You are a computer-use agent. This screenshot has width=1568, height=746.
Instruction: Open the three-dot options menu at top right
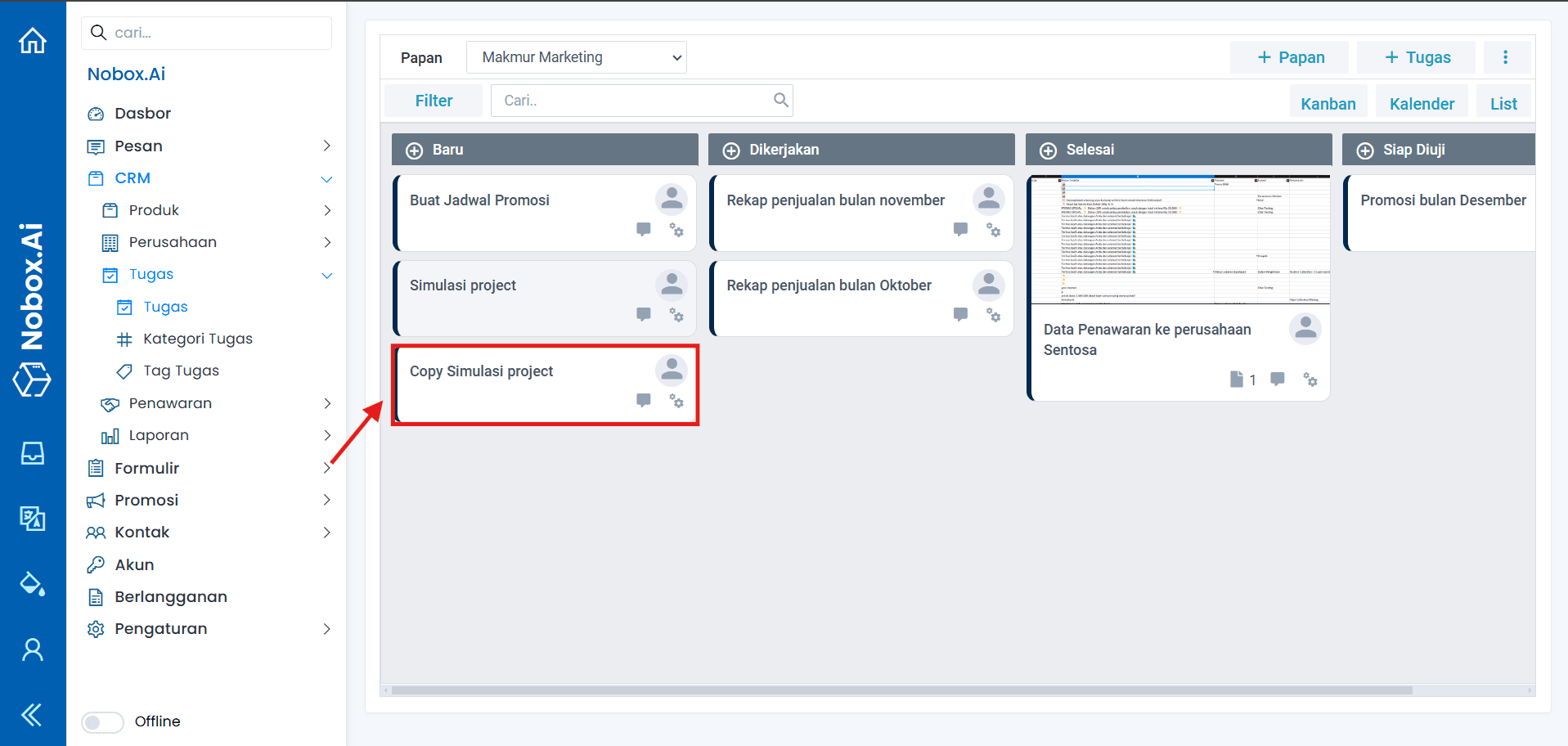(x=1506, y=56)
